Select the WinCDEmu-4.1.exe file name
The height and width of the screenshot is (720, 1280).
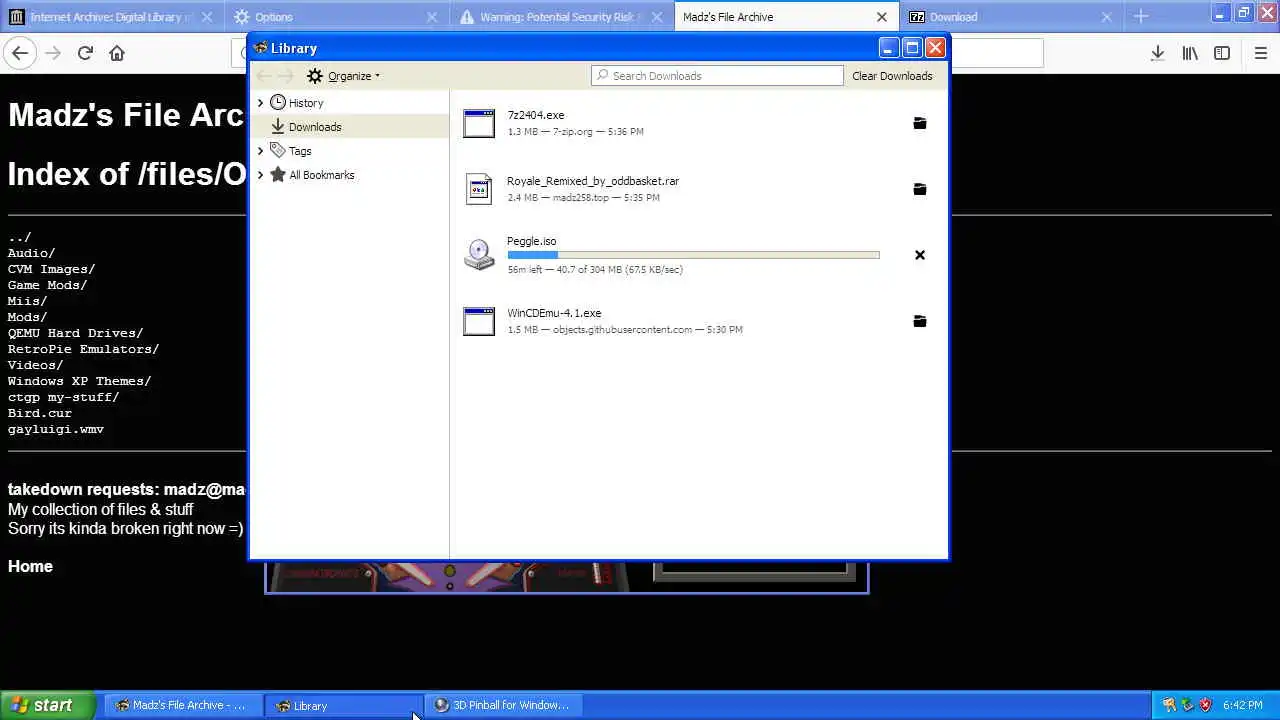coord(554,313)
